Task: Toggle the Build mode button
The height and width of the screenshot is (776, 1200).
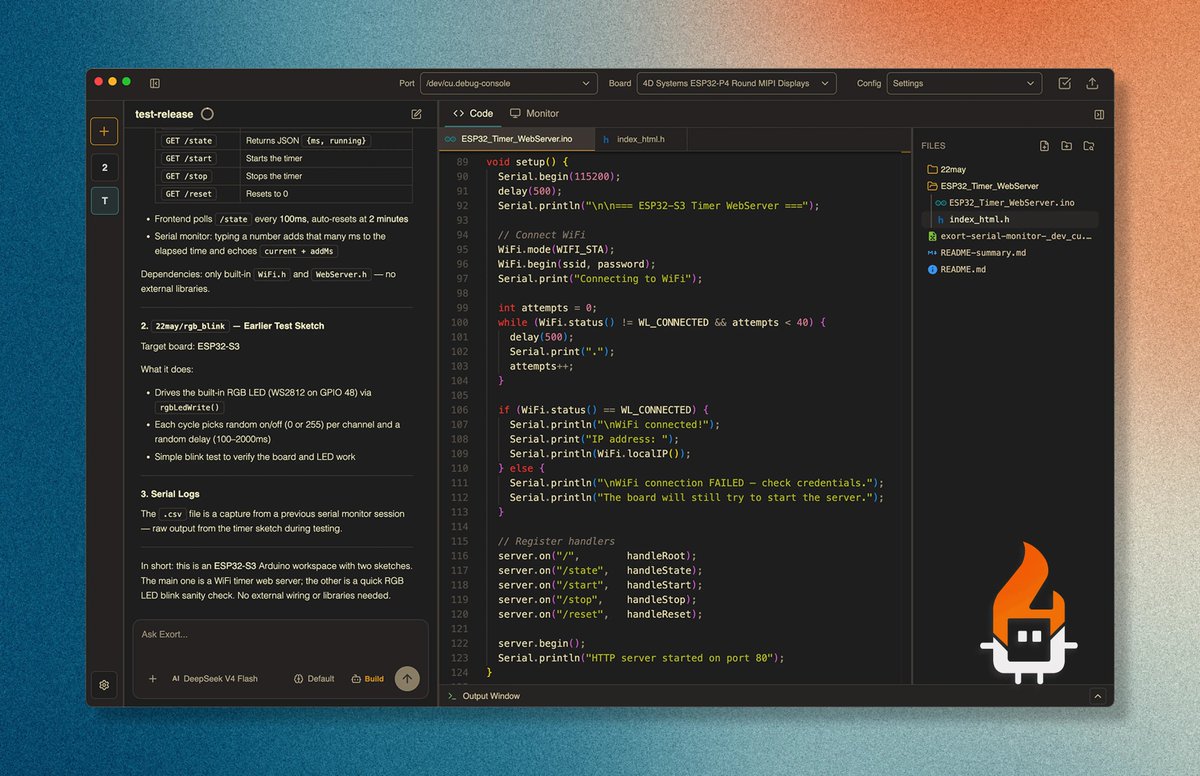Action: (367, 678)
